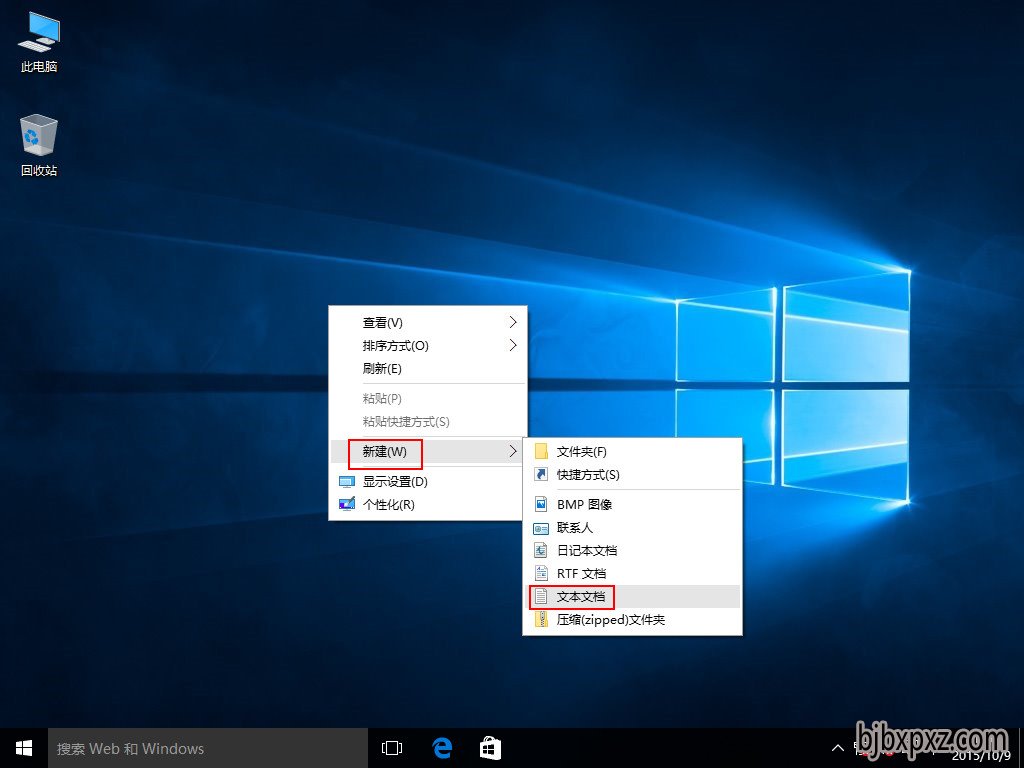This screenshot has height=768, width=1024.
Task: Create a new 快捷方式(S)
Action: pos(633,475)
